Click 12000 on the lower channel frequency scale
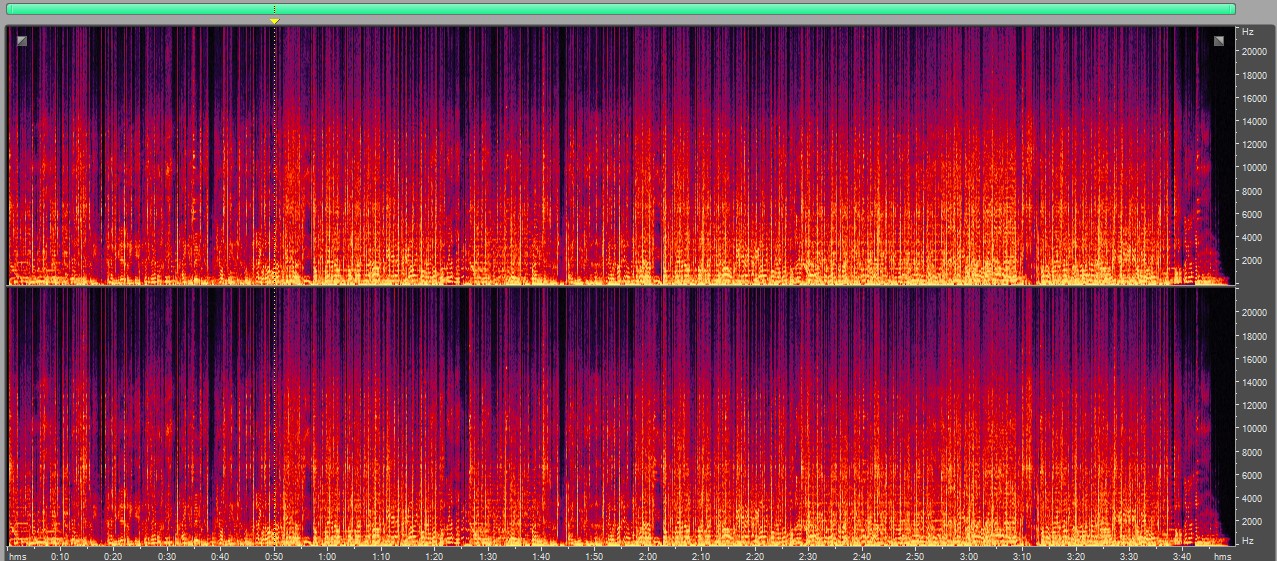The width and height of the screenshot is (1277, 561). point(1255,405)
